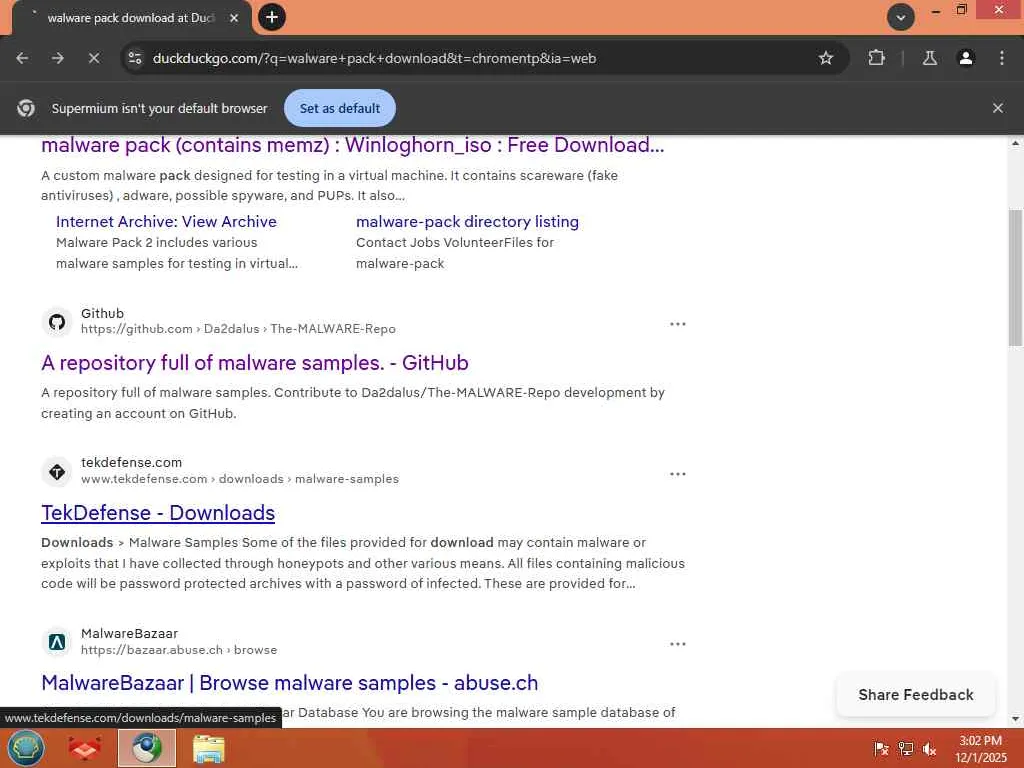
Task: Click the MalwareBazaar favicon icon
Action: tap(57, 643)
